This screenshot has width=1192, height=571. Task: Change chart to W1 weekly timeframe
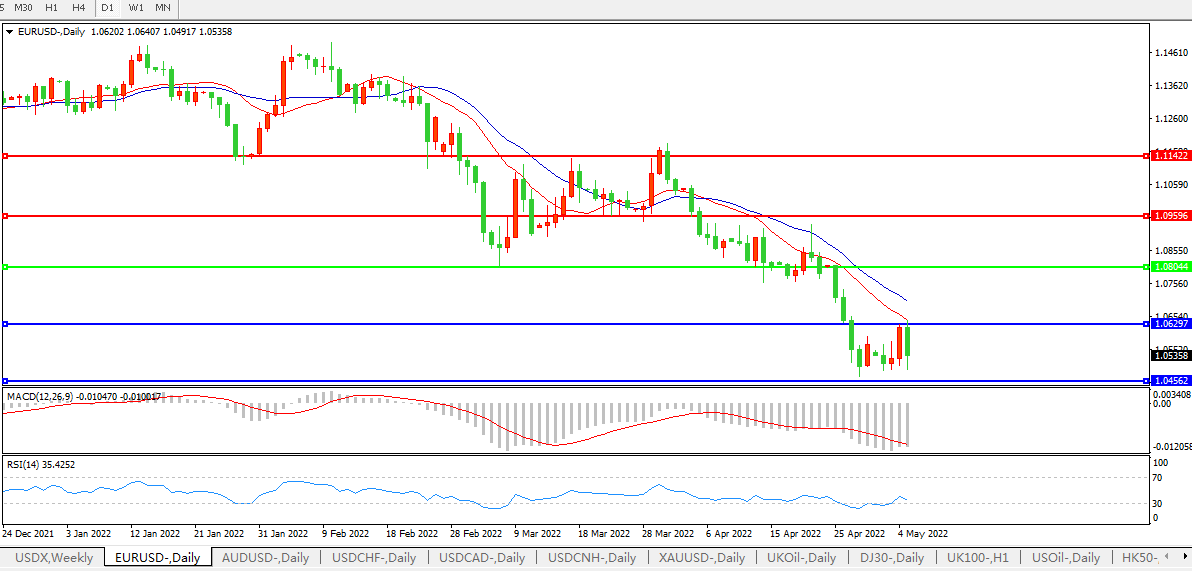point(135,8)
